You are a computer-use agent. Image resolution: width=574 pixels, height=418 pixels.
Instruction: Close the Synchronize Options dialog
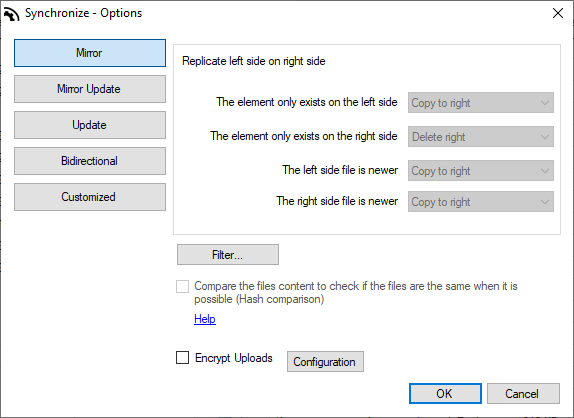click(x=558, y=13)
